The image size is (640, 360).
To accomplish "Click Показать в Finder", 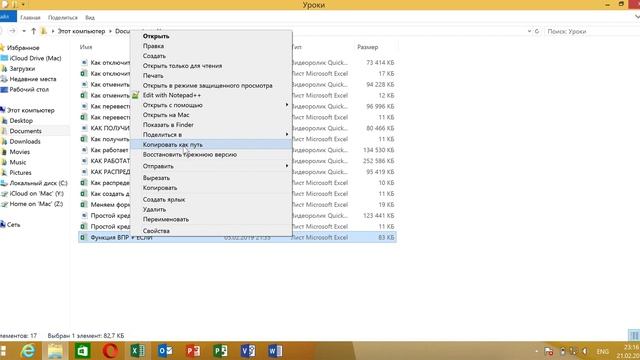I will (168, 125).
